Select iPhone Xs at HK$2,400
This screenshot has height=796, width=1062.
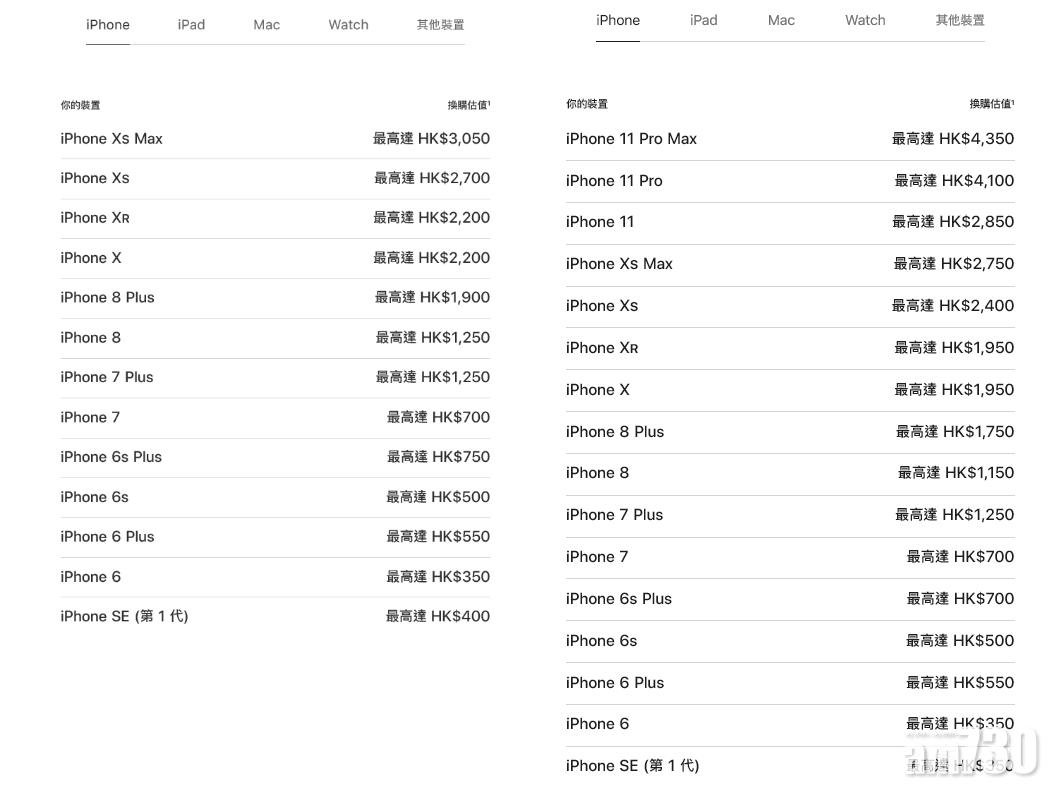[602, 306]
